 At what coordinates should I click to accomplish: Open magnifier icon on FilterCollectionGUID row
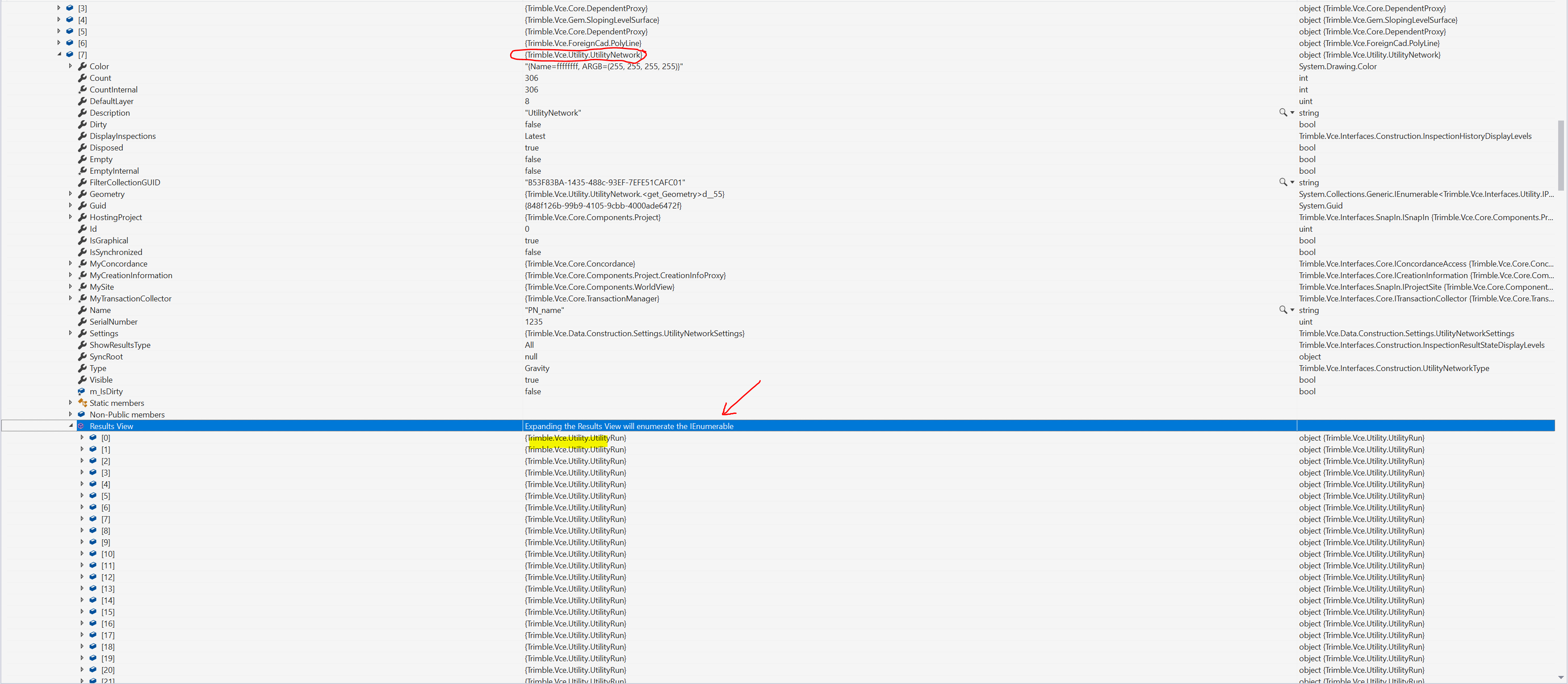tap(1283, 182)
